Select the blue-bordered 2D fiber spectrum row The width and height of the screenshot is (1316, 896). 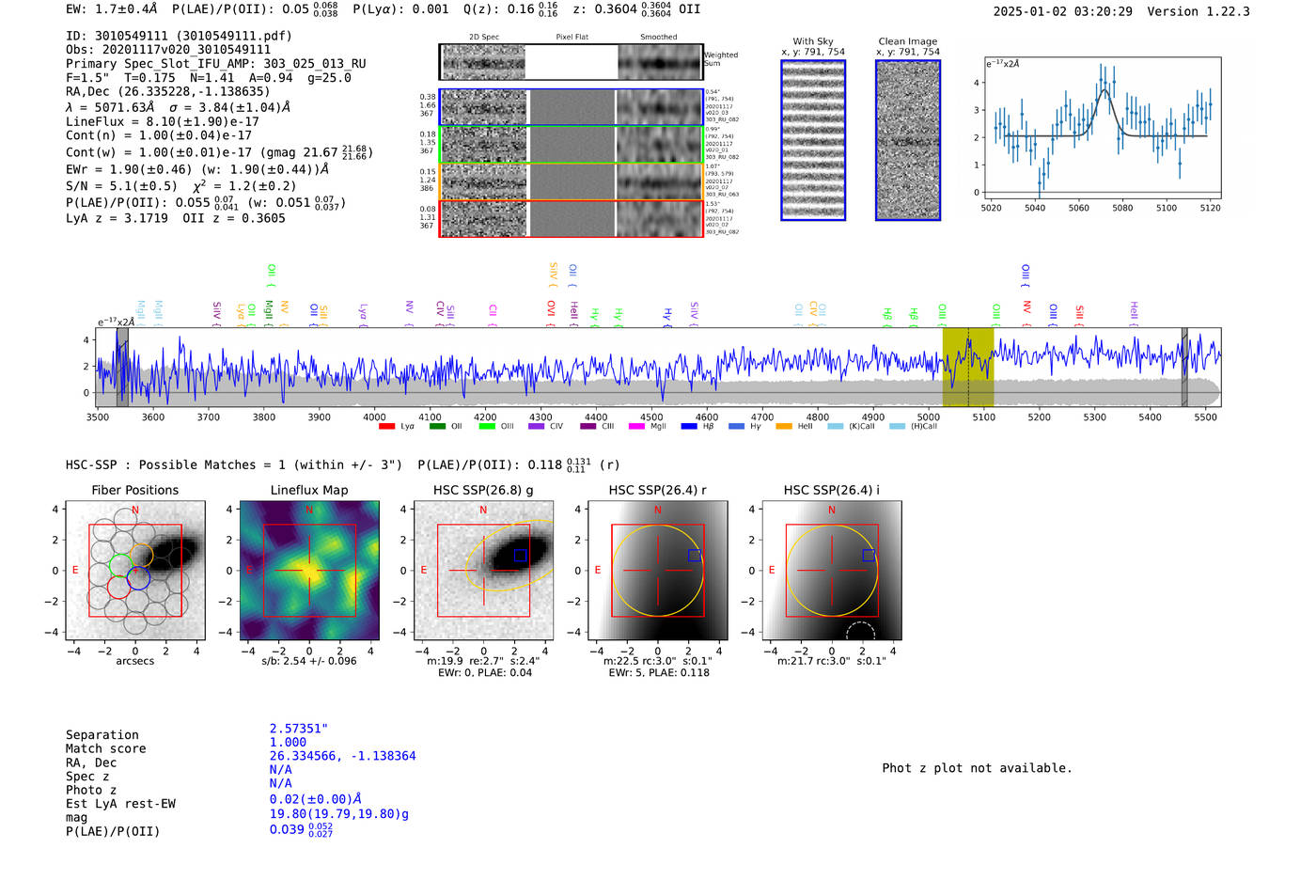pyautogui.click(x=571, y=107)
